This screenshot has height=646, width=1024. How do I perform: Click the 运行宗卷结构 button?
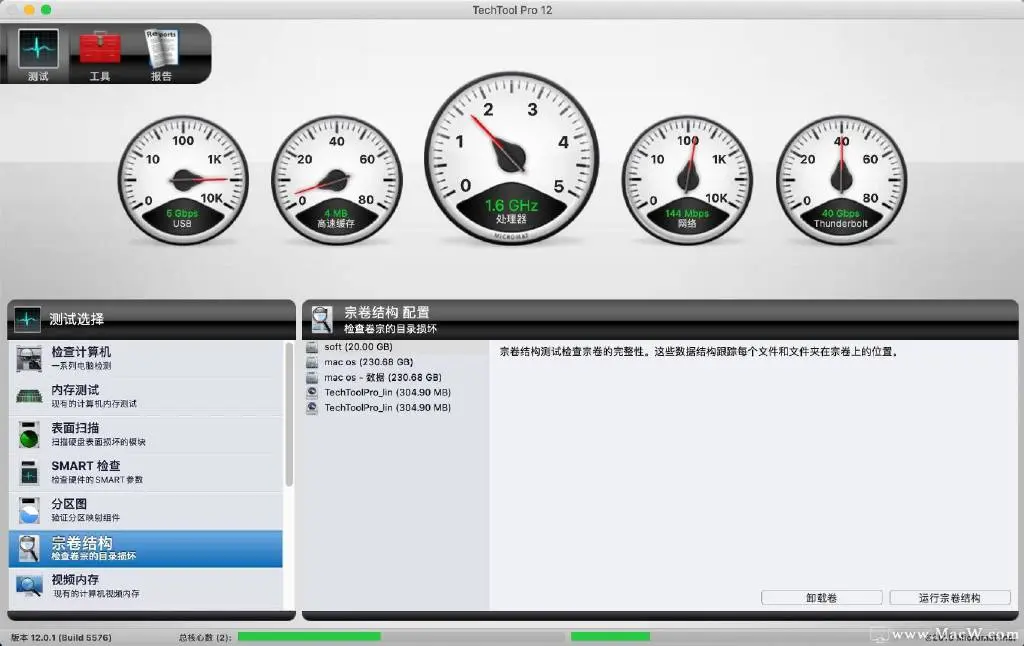click(950, 598)
